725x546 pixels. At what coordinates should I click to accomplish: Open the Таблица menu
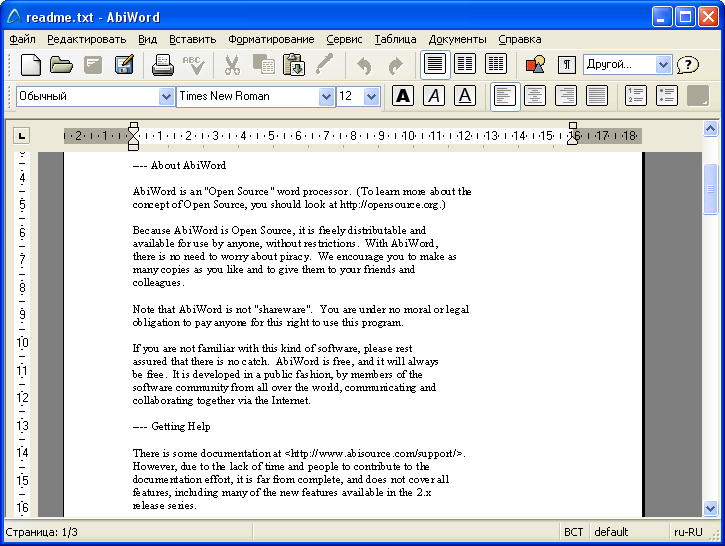click(x=395, y=39)
